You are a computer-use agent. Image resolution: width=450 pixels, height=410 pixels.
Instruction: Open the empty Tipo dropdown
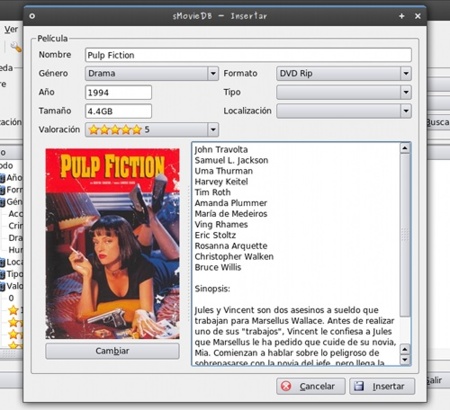coord(344,92)
